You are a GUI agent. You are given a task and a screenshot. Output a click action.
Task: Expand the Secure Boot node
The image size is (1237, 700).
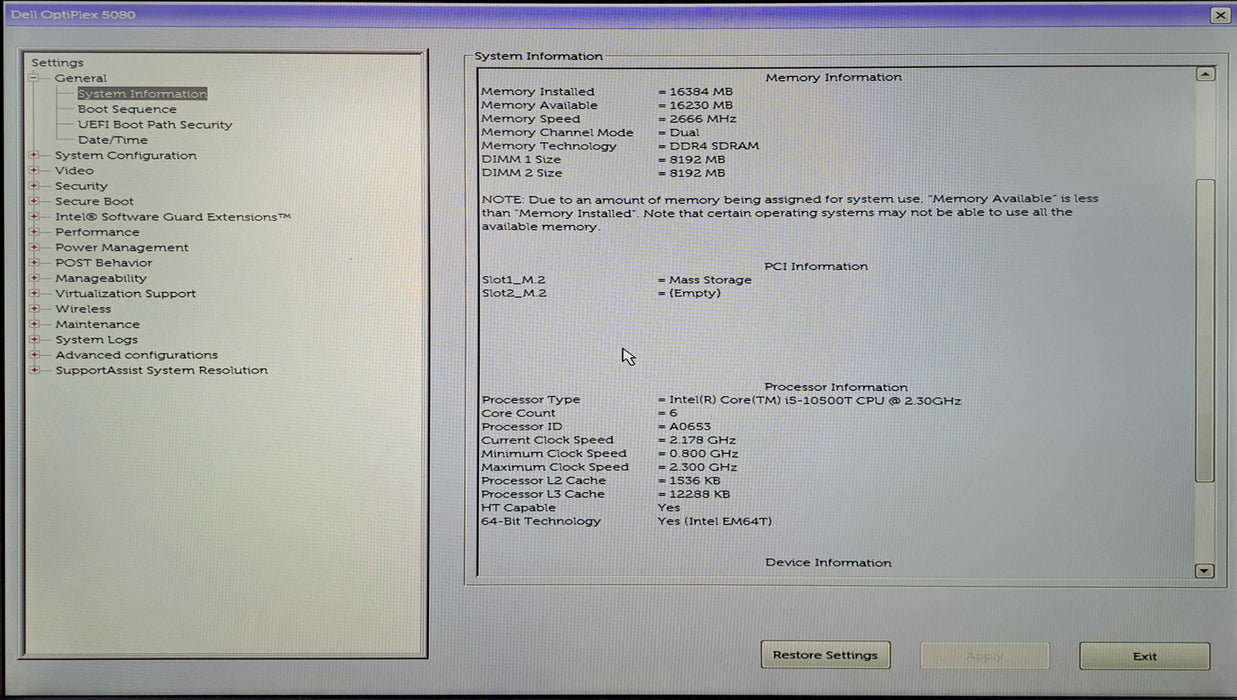click(34, 201)
